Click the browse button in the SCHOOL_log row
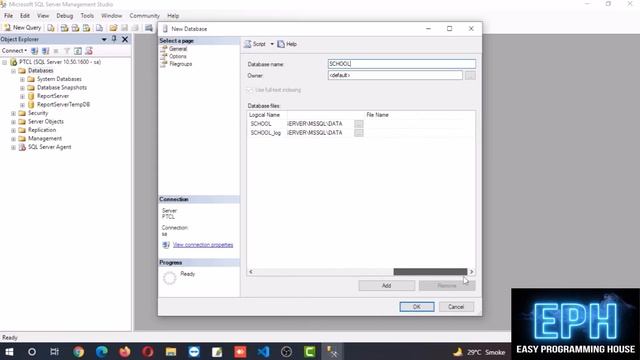Viewport: 640px width, 360px height. pos(358,133)
